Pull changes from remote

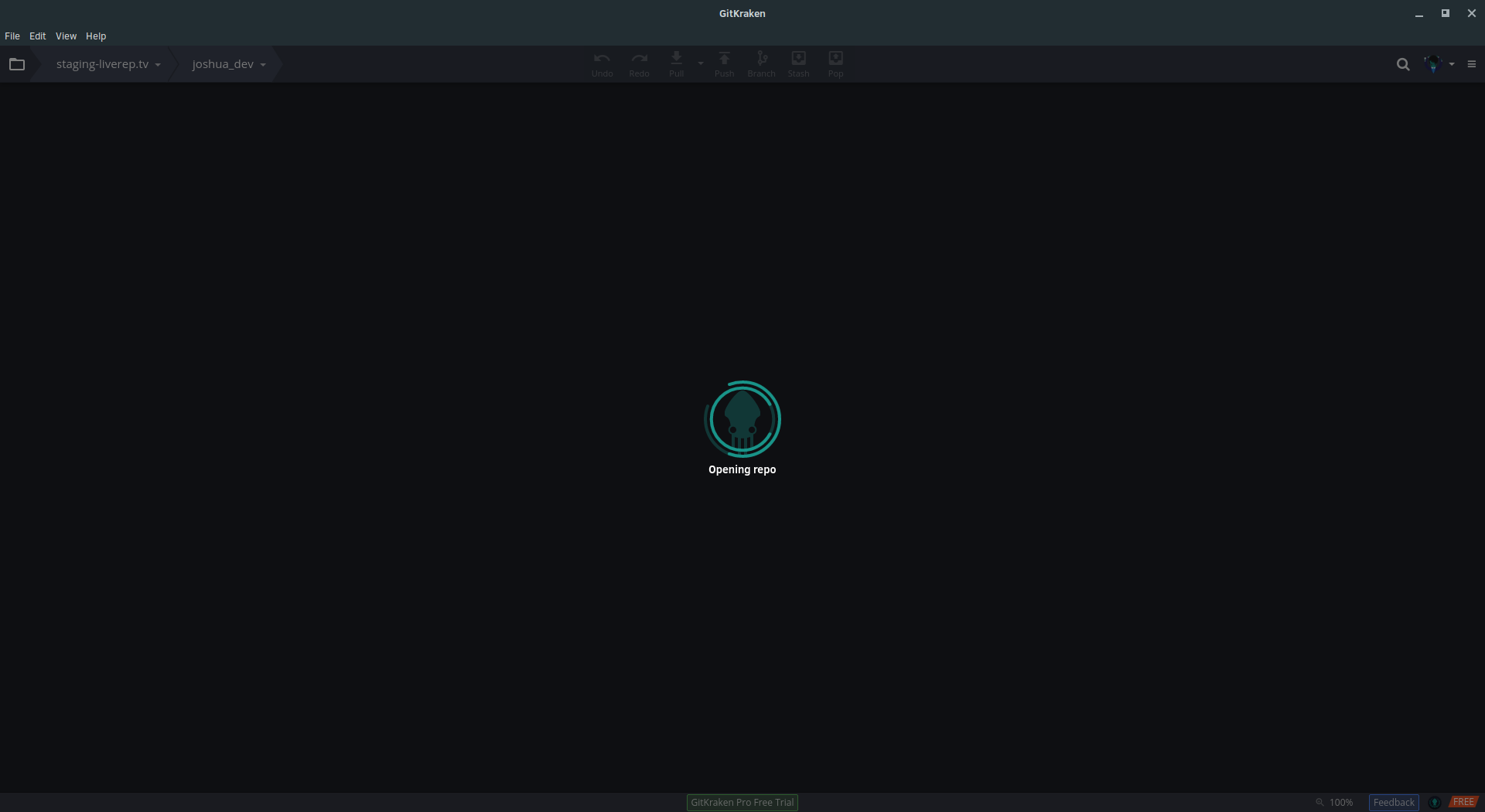click(677, 64)
